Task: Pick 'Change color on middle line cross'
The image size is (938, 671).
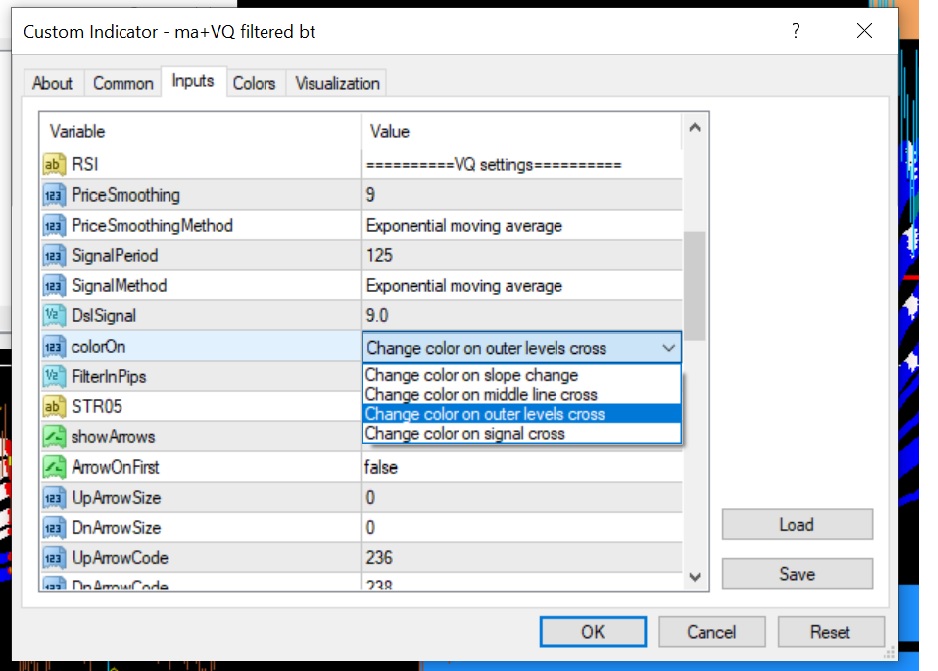Action: (481, 395)
